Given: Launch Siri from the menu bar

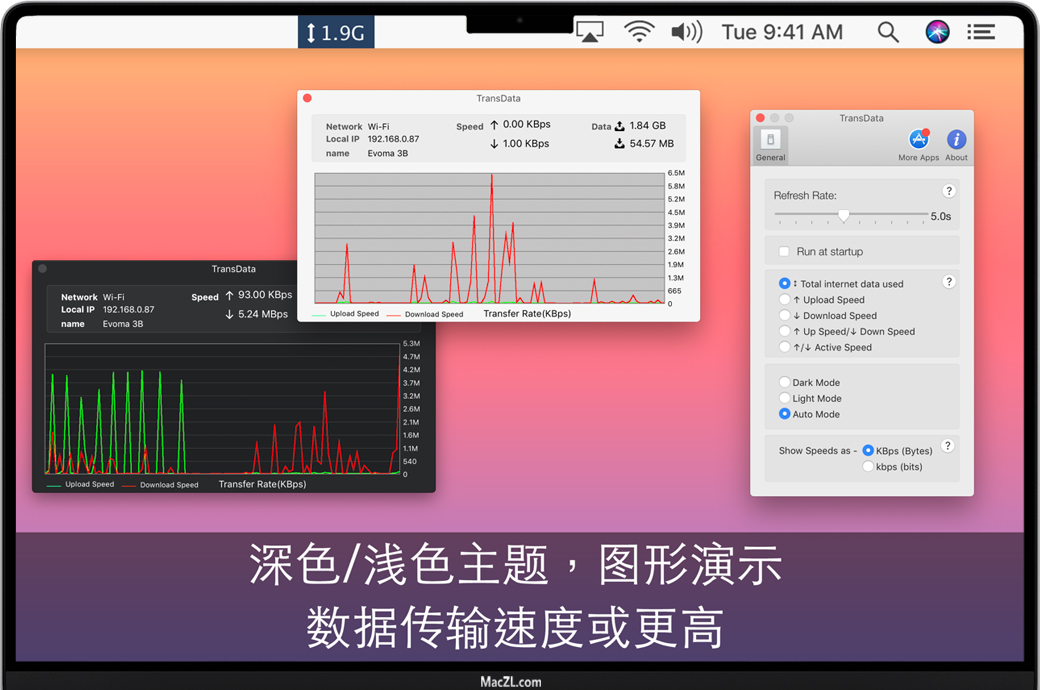Looking at the screenshot, I should [x=937, y=31].
